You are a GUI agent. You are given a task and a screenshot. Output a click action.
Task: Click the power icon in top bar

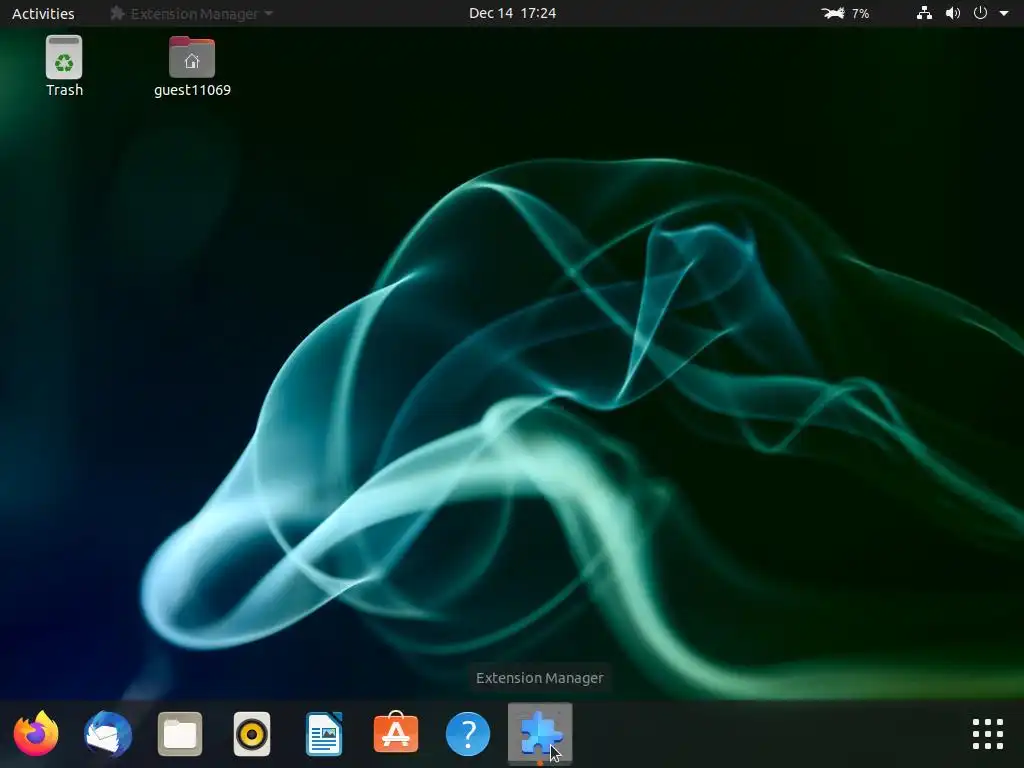980,13
